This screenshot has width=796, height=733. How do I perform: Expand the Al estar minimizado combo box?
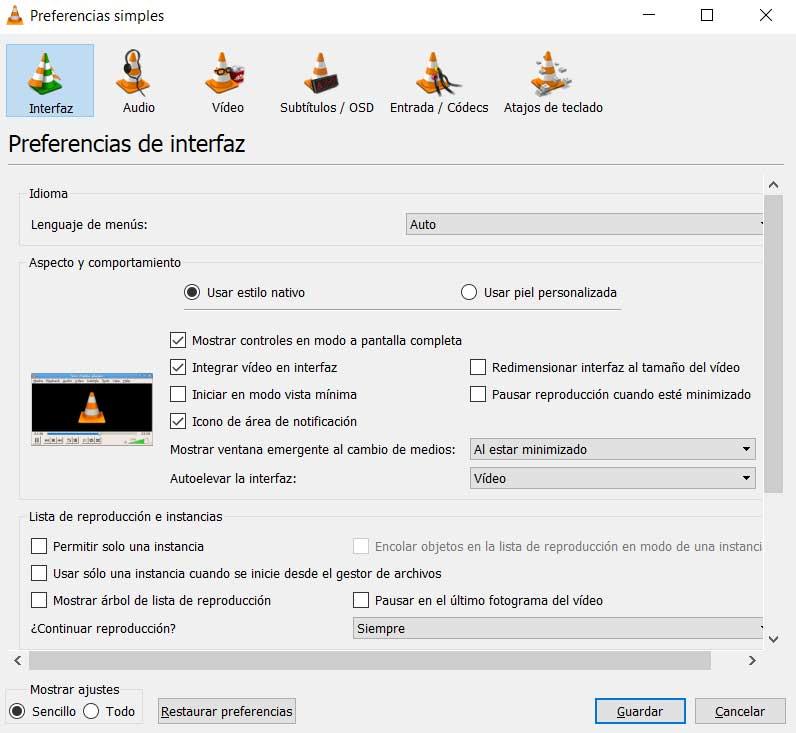click(x=613, y=449)
